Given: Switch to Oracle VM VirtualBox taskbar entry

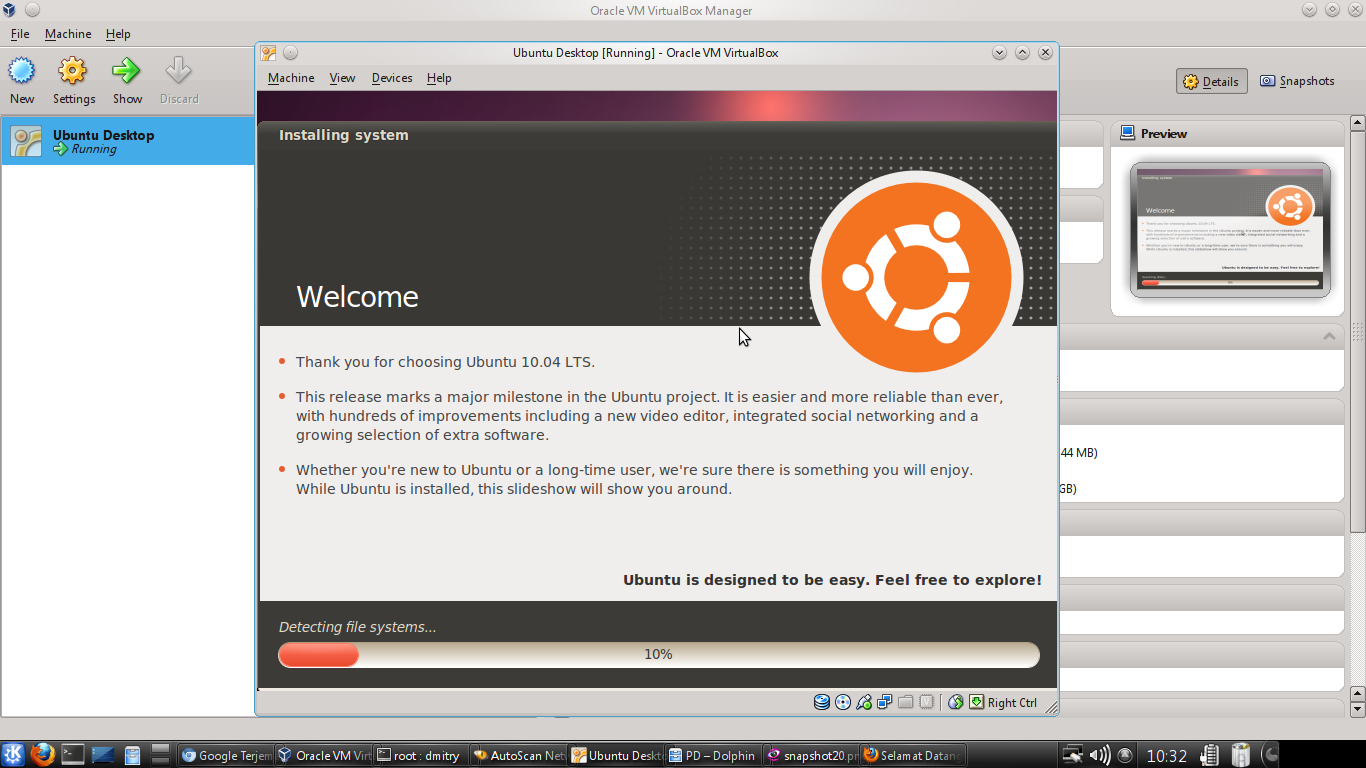Looking at the screenshot, I should [x=323, y=756].
